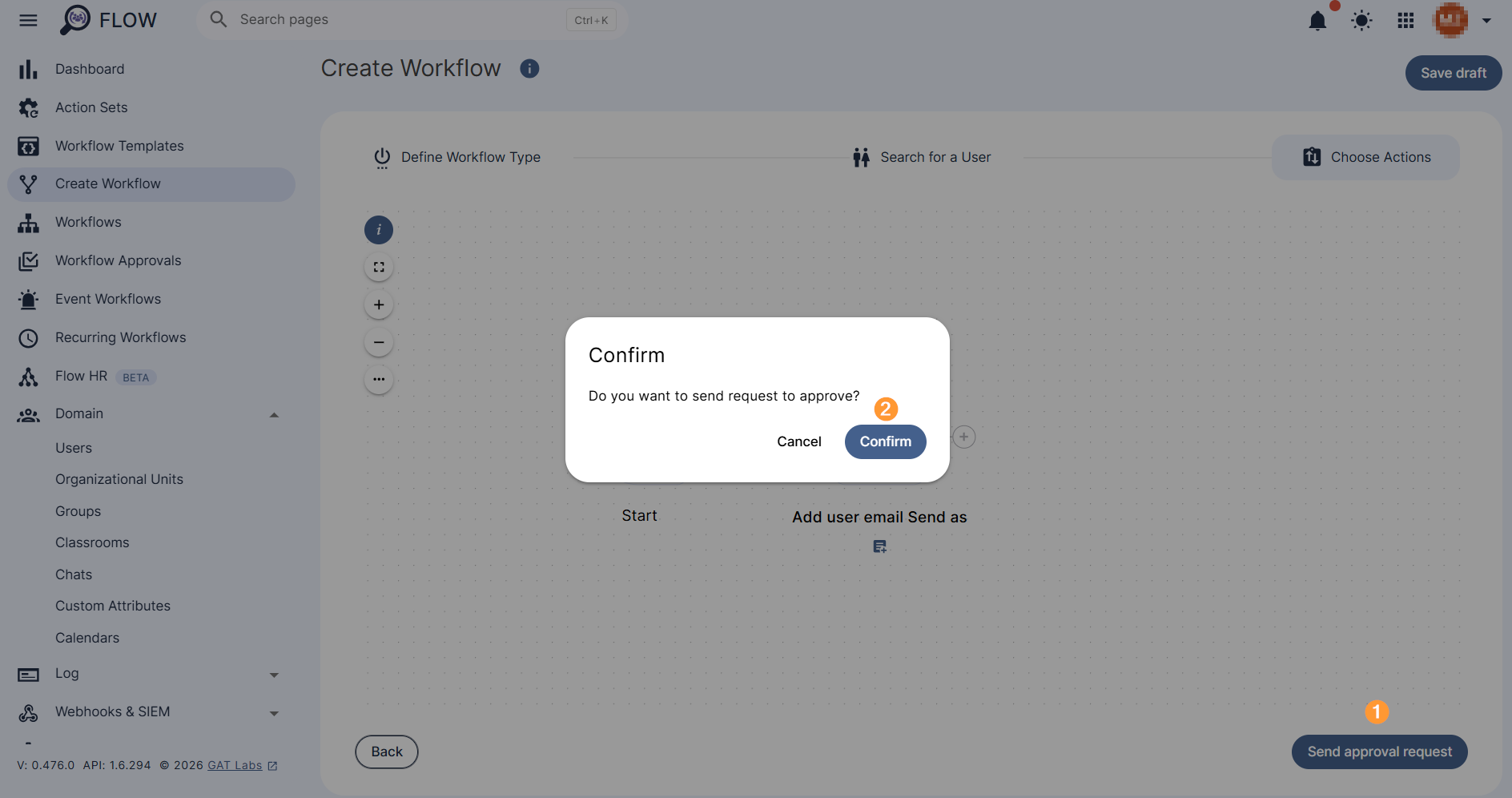
Task: Open Custom Attributes under Domain
Action: (x=113, y=606)
